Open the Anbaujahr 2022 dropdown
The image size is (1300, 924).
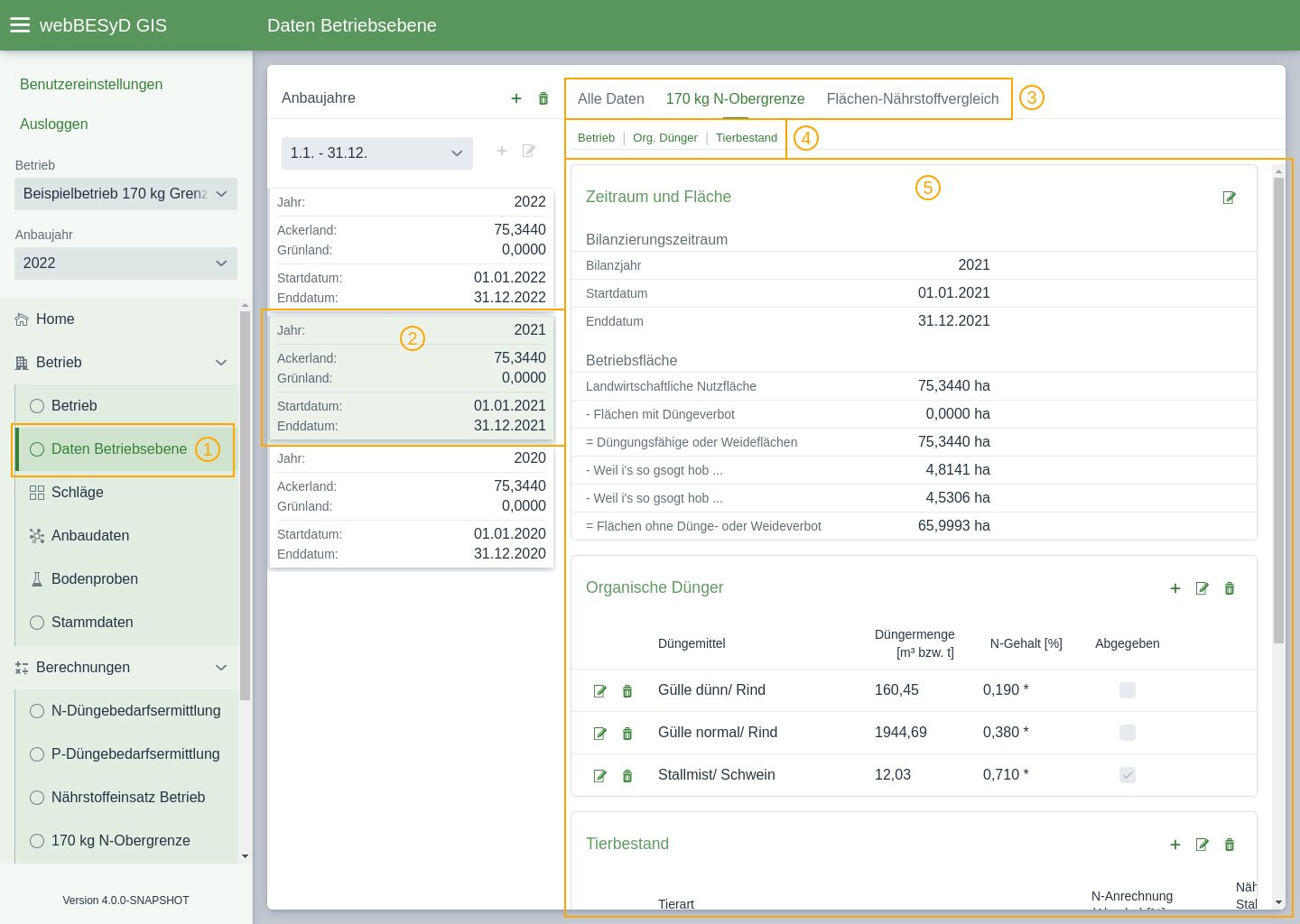click(x=125, y=263)
